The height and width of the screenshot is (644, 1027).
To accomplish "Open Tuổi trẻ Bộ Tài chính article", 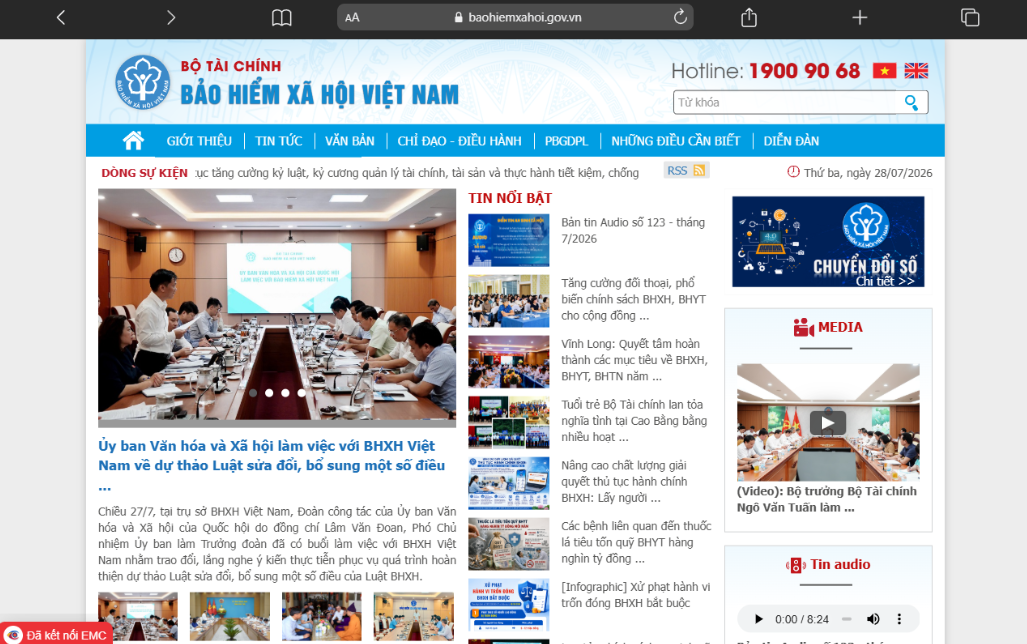I will coord(634,421).
